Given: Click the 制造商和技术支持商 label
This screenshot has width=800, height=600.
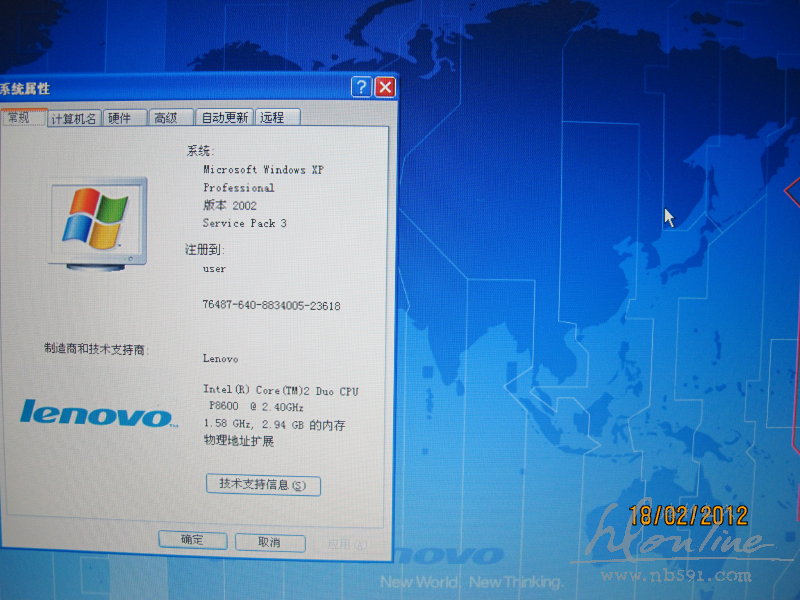Looking at the screenshot, I should 96,349.
